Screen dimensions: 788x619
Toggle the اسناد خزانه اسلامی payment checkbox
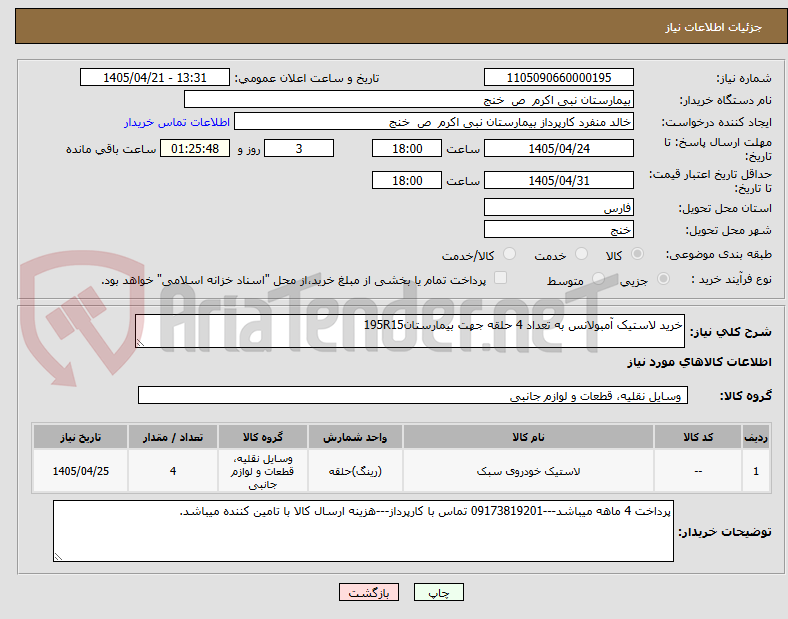(x=501, y=278)
